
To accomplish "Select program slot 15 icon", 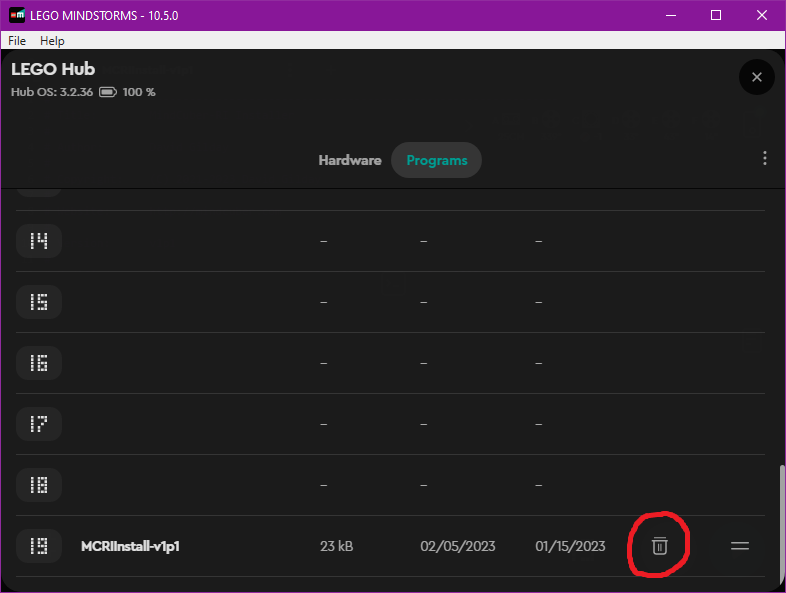I will [39, 302].
